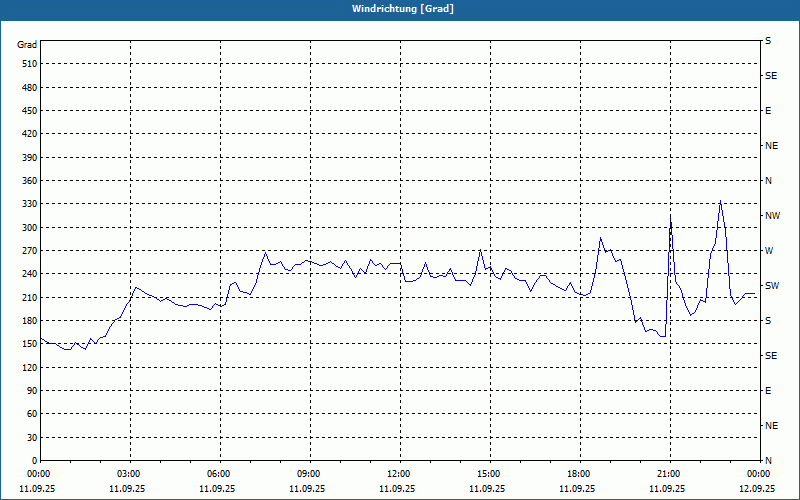The width and height of the screenshot is (800, 500).
Task: Click the 60 value on the left axis
Action: (32, 414)
